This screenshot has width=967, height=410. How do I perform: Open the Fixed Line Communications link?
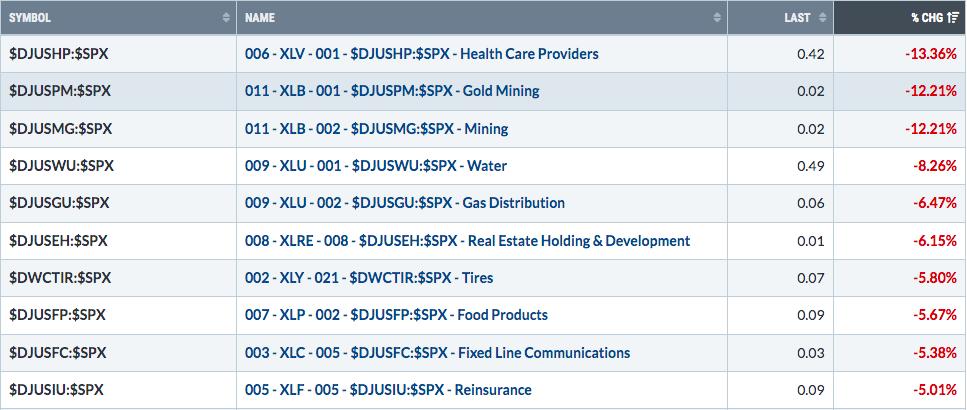[438, 353]
